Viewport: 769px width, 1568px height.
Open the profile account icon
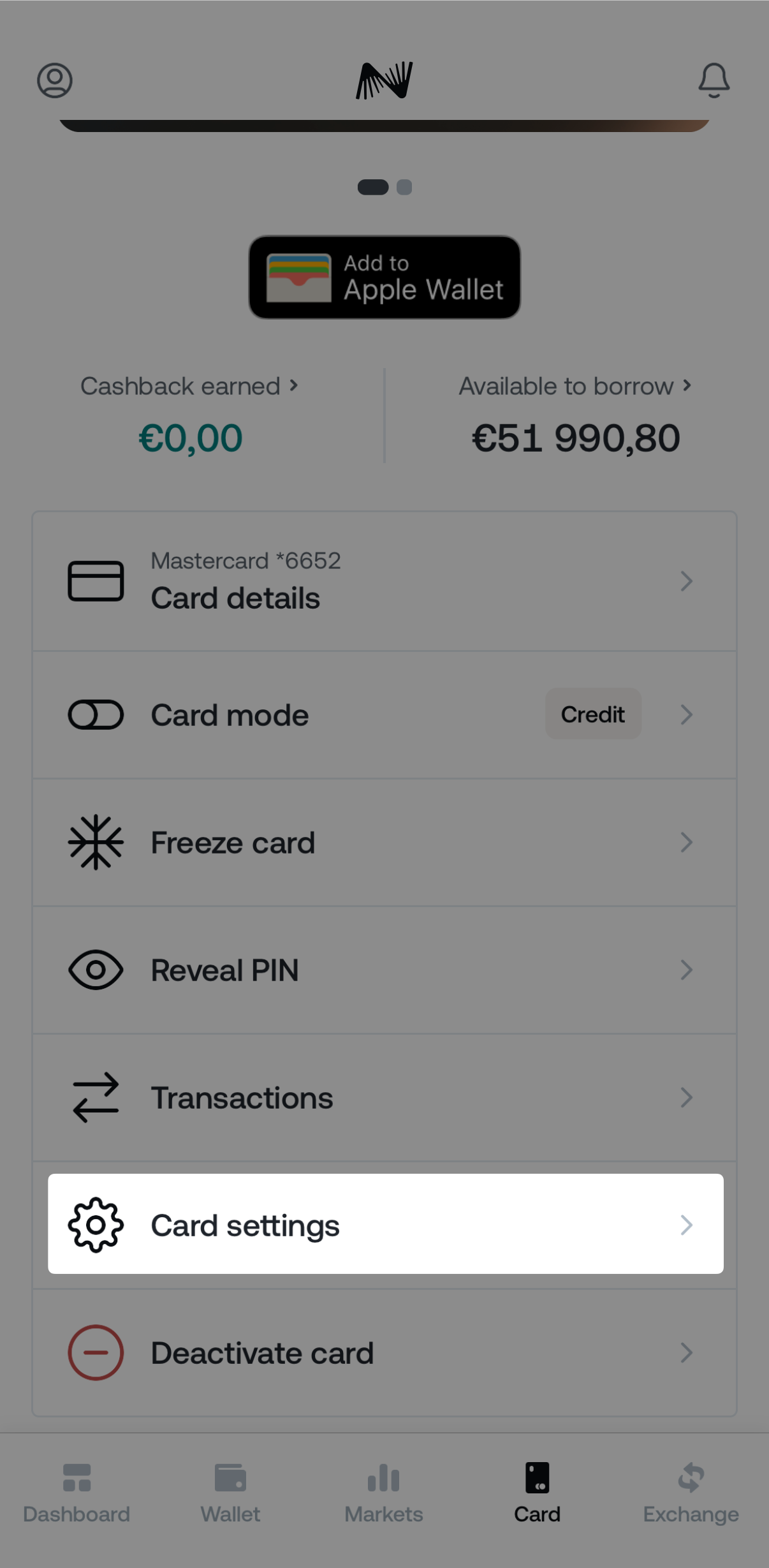[54, 80]
